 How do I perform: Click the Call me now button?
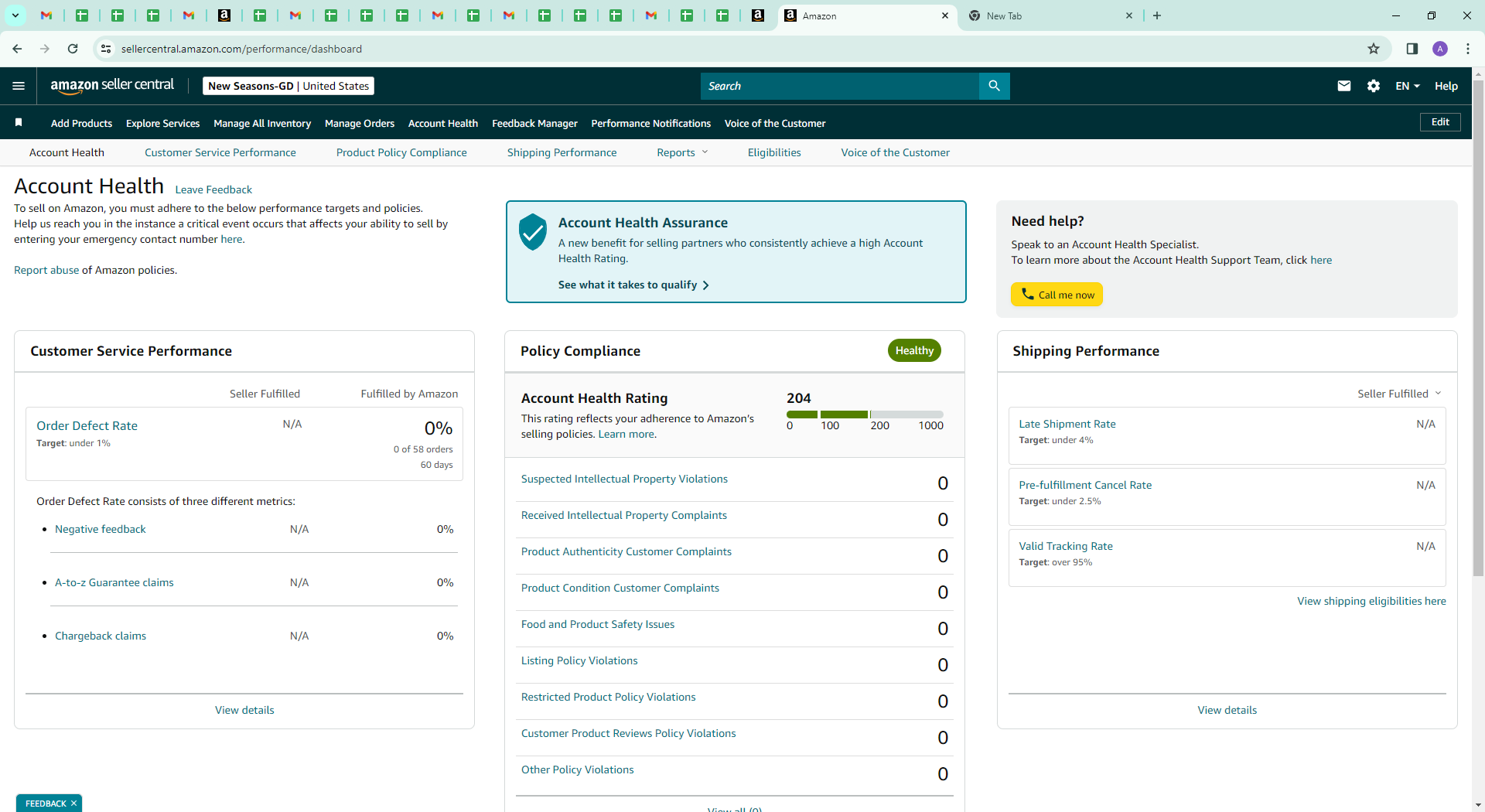[x=1057, y=295]
